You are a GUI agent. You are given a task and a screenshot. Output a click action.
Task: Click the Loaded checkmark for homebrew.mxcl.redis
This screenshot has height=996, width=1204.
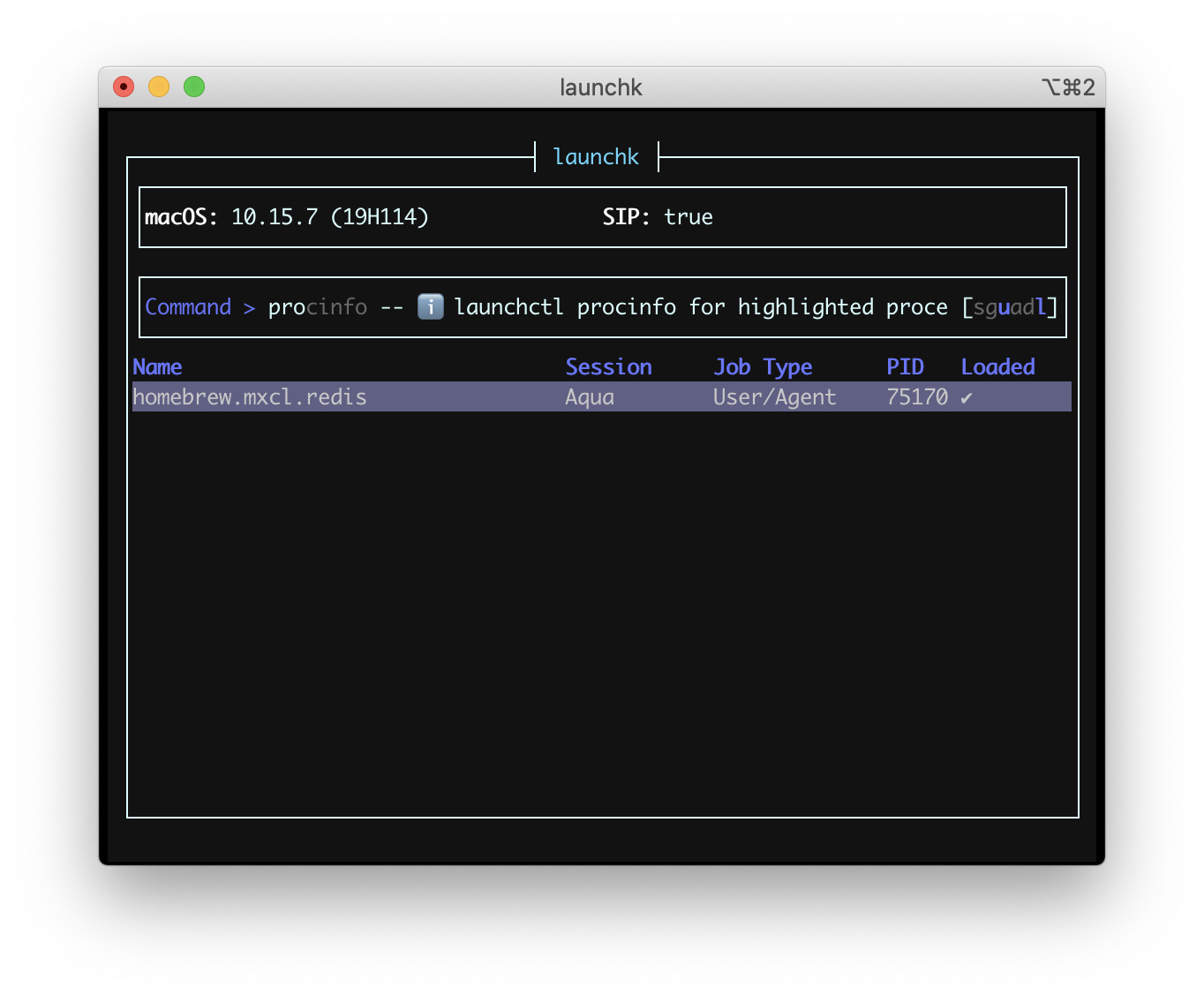(x=967, y=398)
